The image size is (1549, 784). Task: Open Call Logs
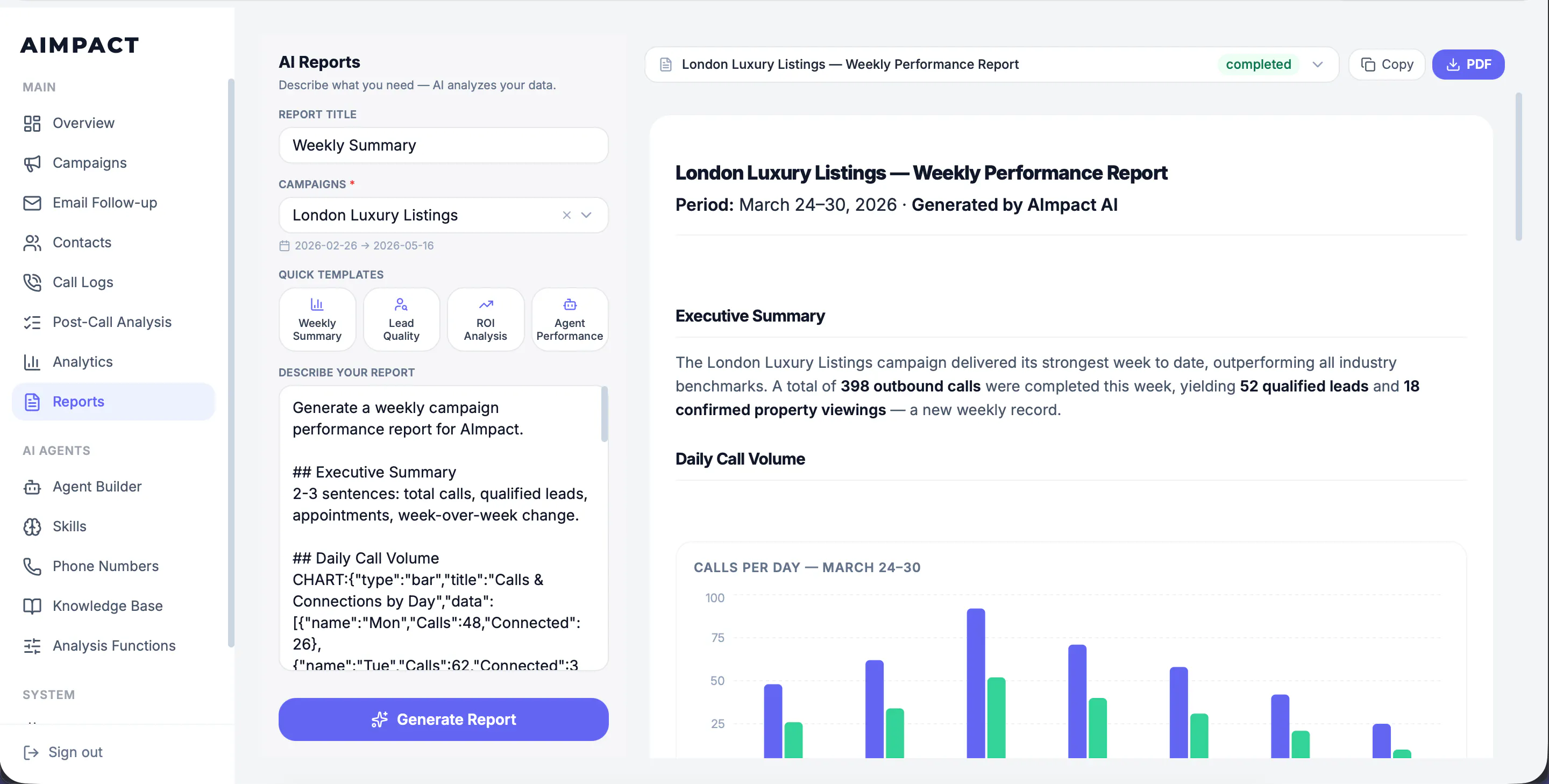coord(113,282)
